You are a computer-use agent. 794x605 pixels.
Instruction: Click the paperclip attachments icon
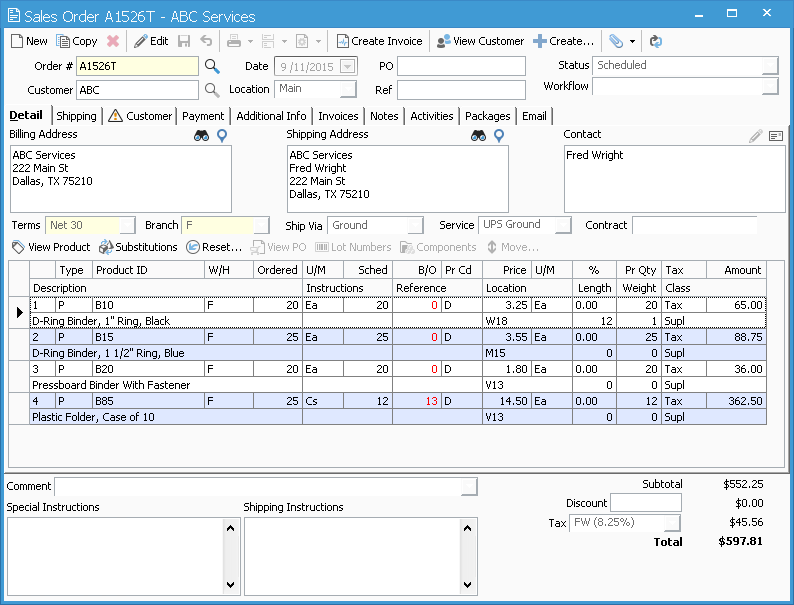pos(616,41)
